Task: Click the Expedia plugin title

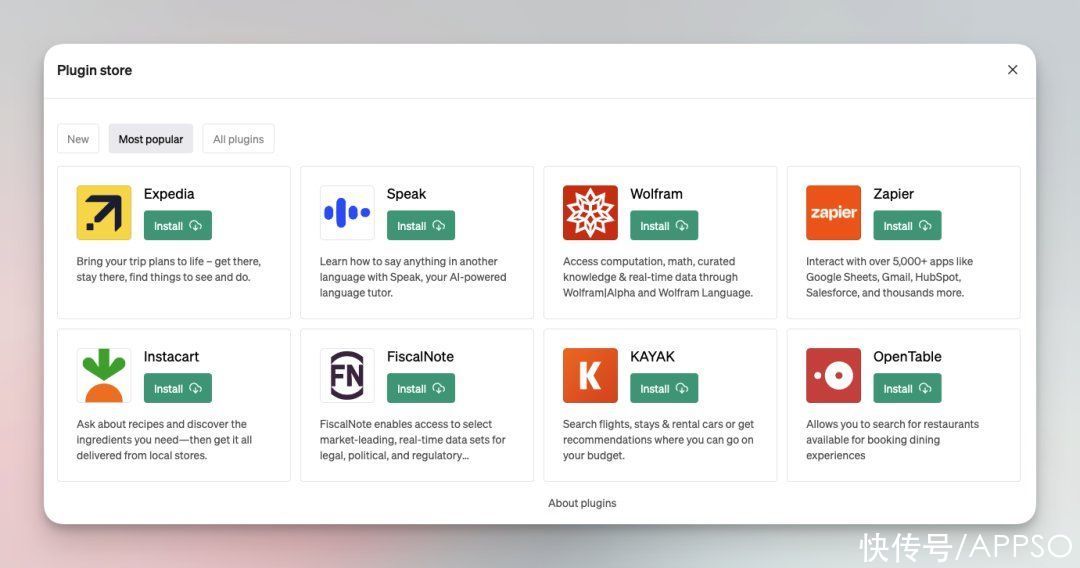Action: coord(169,194)
